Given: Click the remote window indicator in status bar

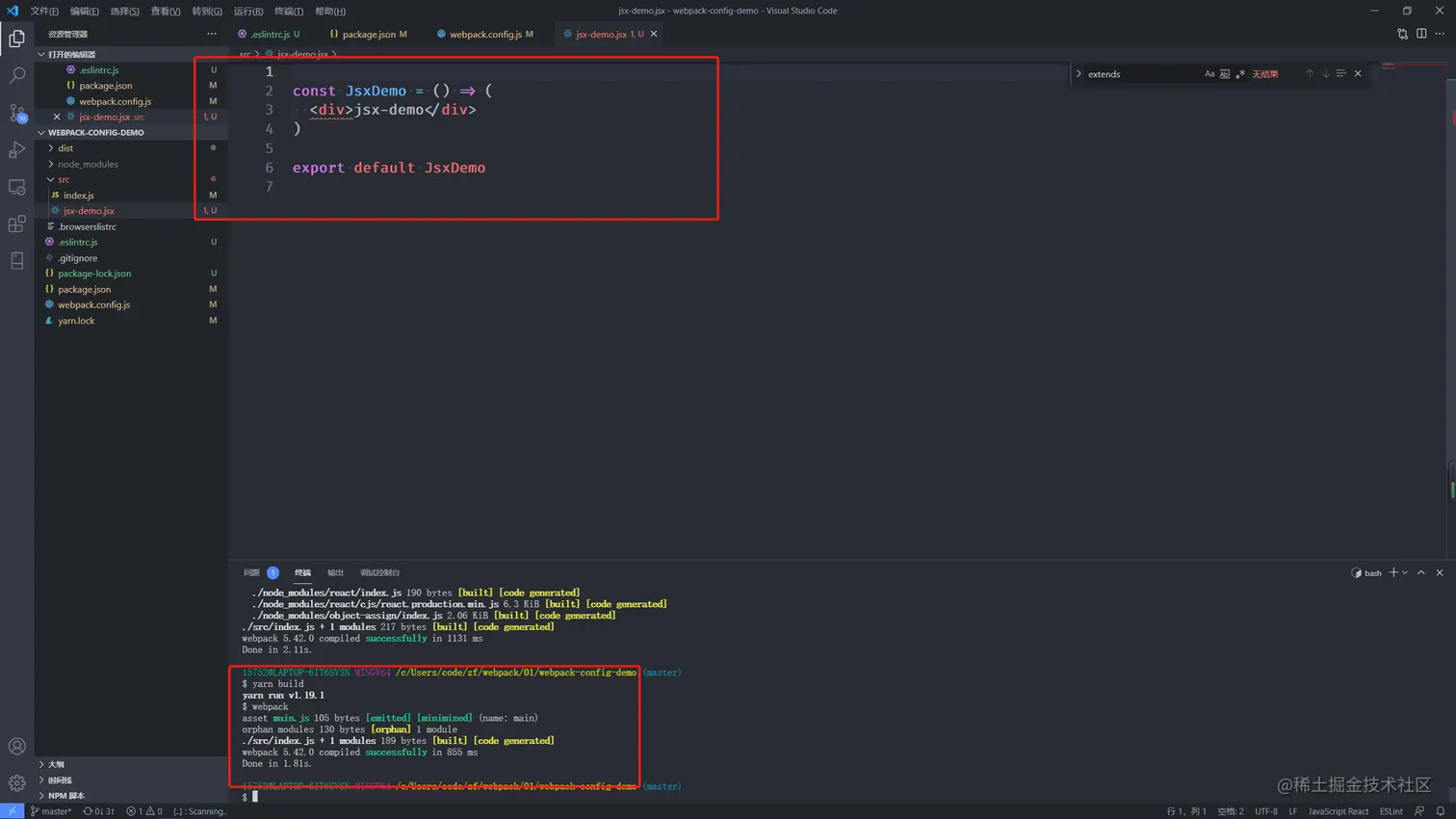Looking at the screenshot, I should point(12,811).
